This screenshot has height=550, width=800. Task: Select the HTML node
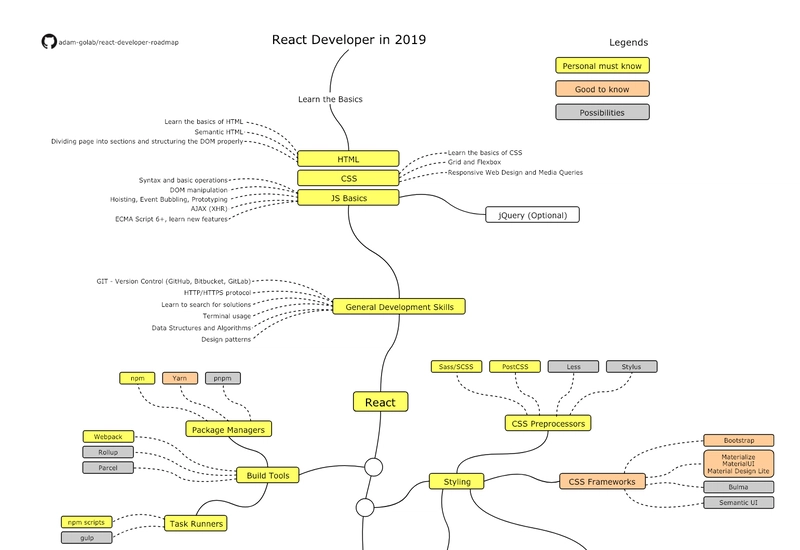(348, 159)
